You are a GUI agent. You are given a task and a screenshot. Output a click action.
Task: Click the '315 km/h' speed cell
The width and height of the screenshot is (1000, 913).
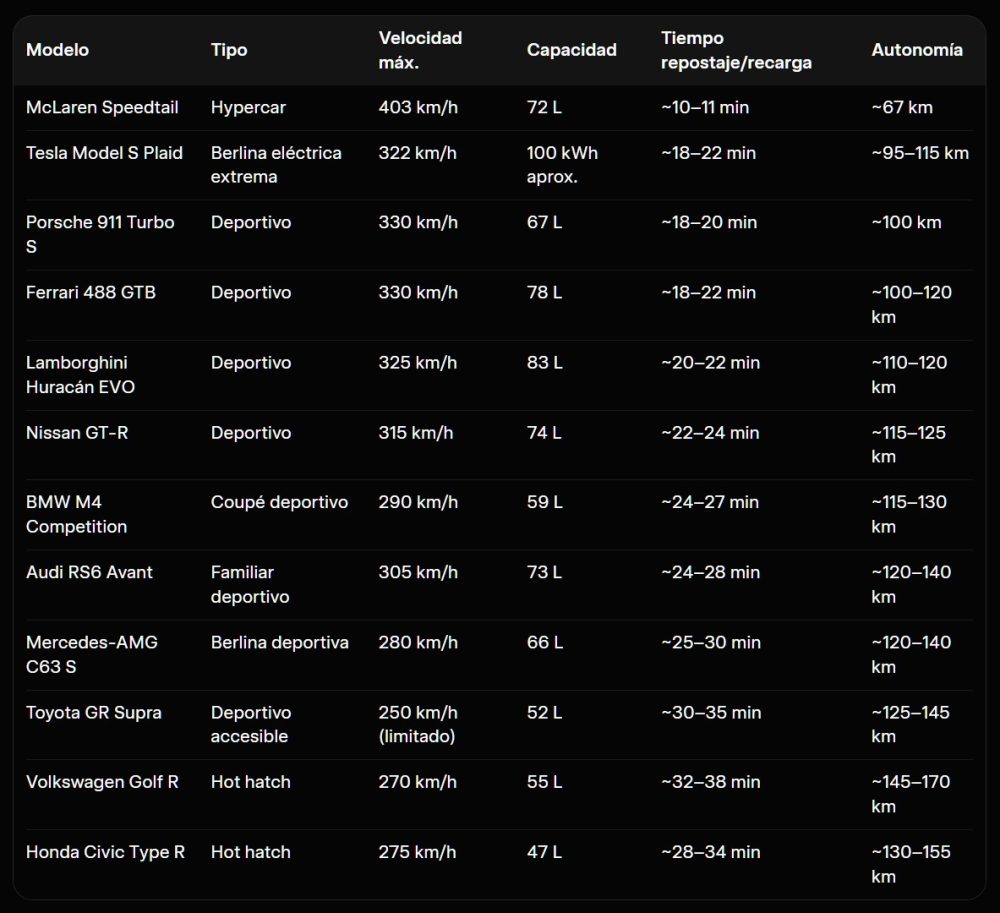tap(416, 433)
